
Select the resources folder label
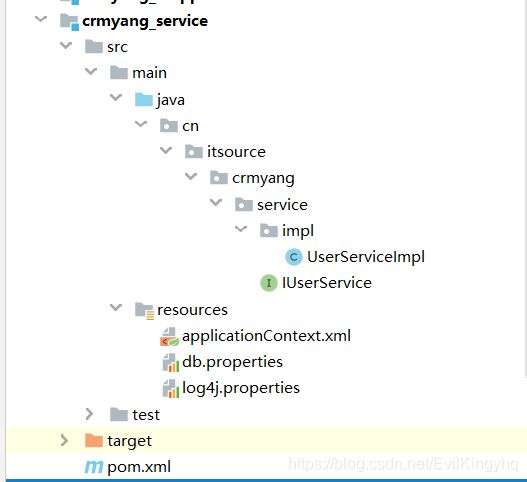(192, 310)
